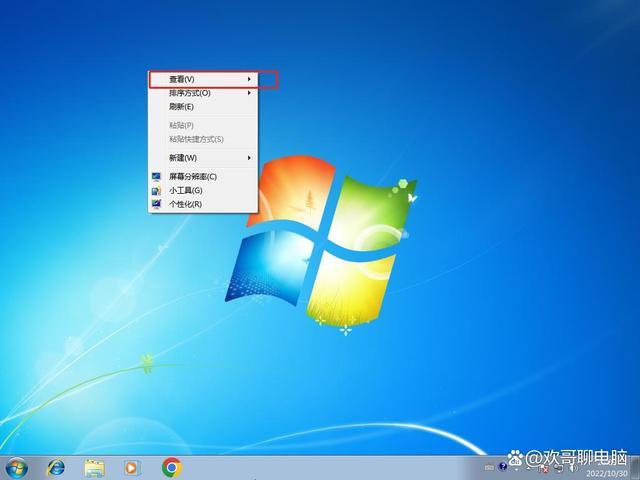Expand the arrow next to 排序方式(O)
The width and height of the screenshot is (640, 480).
point(249,93)
